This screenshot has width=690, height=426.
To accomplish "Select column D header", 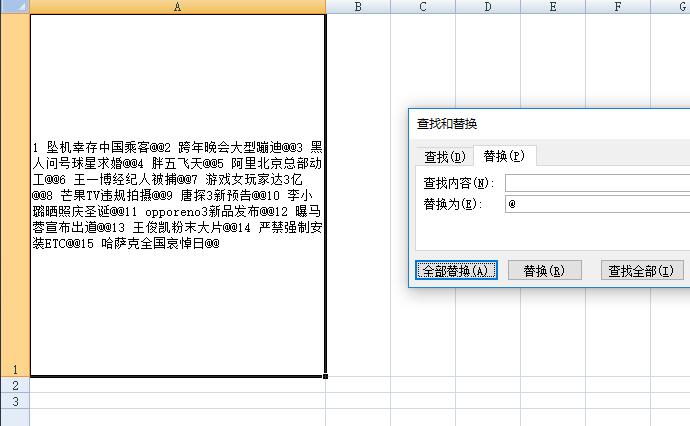I will click(x=488, y=7).
